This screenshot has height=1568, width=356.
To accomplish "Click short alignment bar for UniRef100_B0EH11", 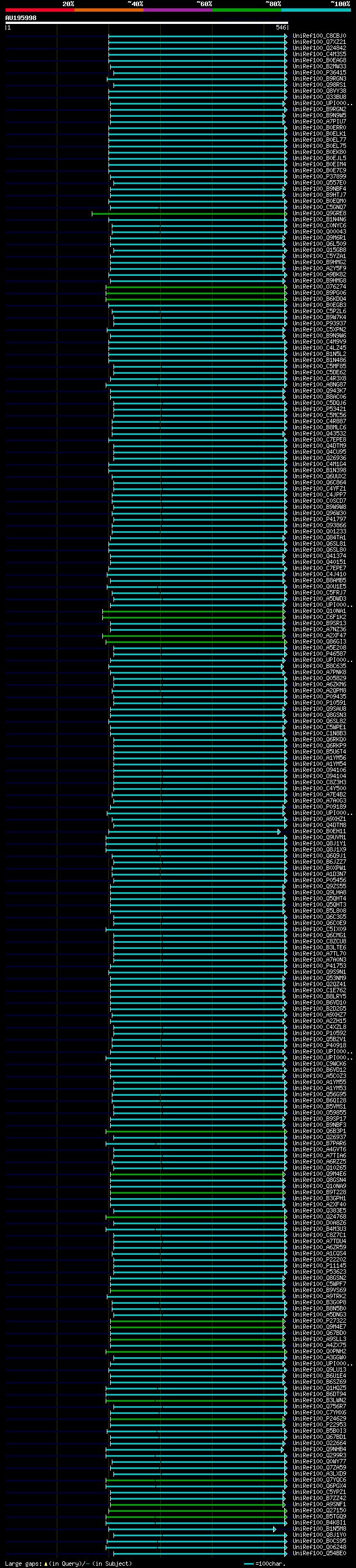I will 195,832.
